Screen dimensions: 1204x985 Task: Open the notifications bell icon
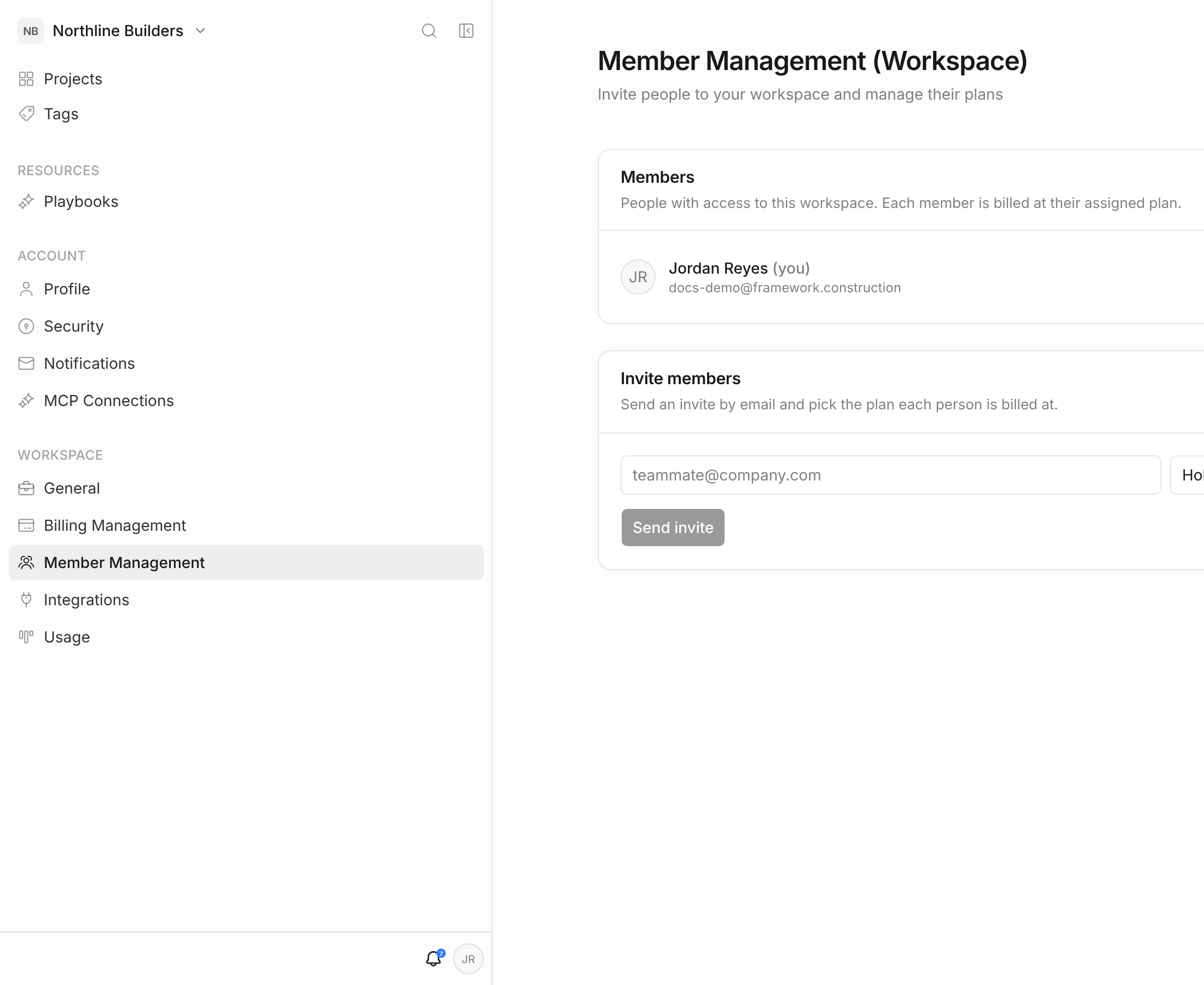pyautogui.click(x=433, y=959)
